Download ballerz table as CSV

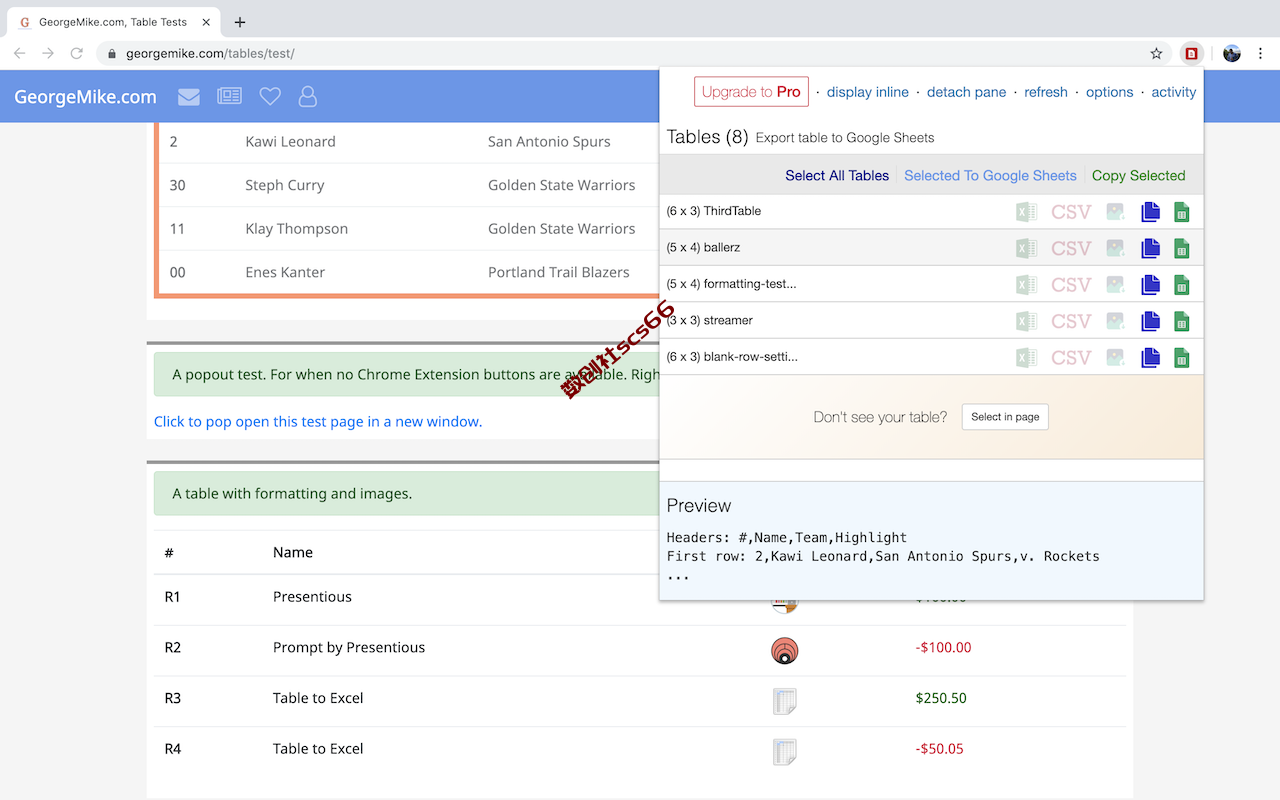click(x=1071, y=248)
